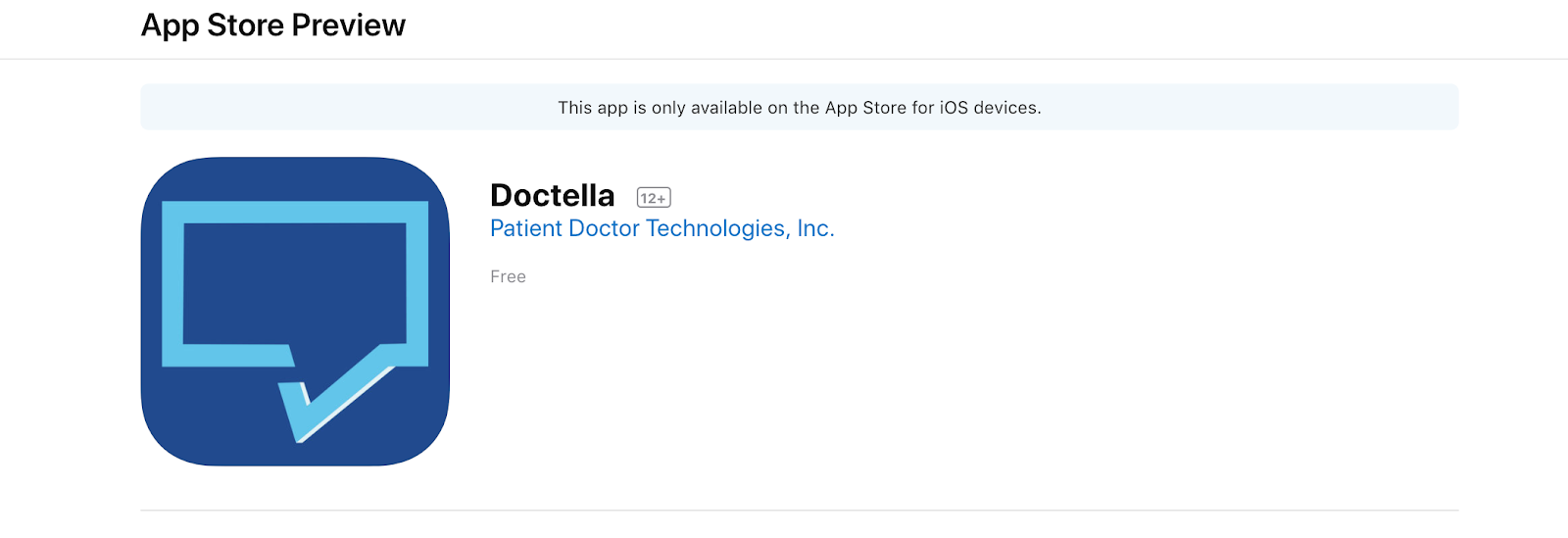Click 'This app' at the banner's start
Screen dimensions: 1568x538
point(593,108)
